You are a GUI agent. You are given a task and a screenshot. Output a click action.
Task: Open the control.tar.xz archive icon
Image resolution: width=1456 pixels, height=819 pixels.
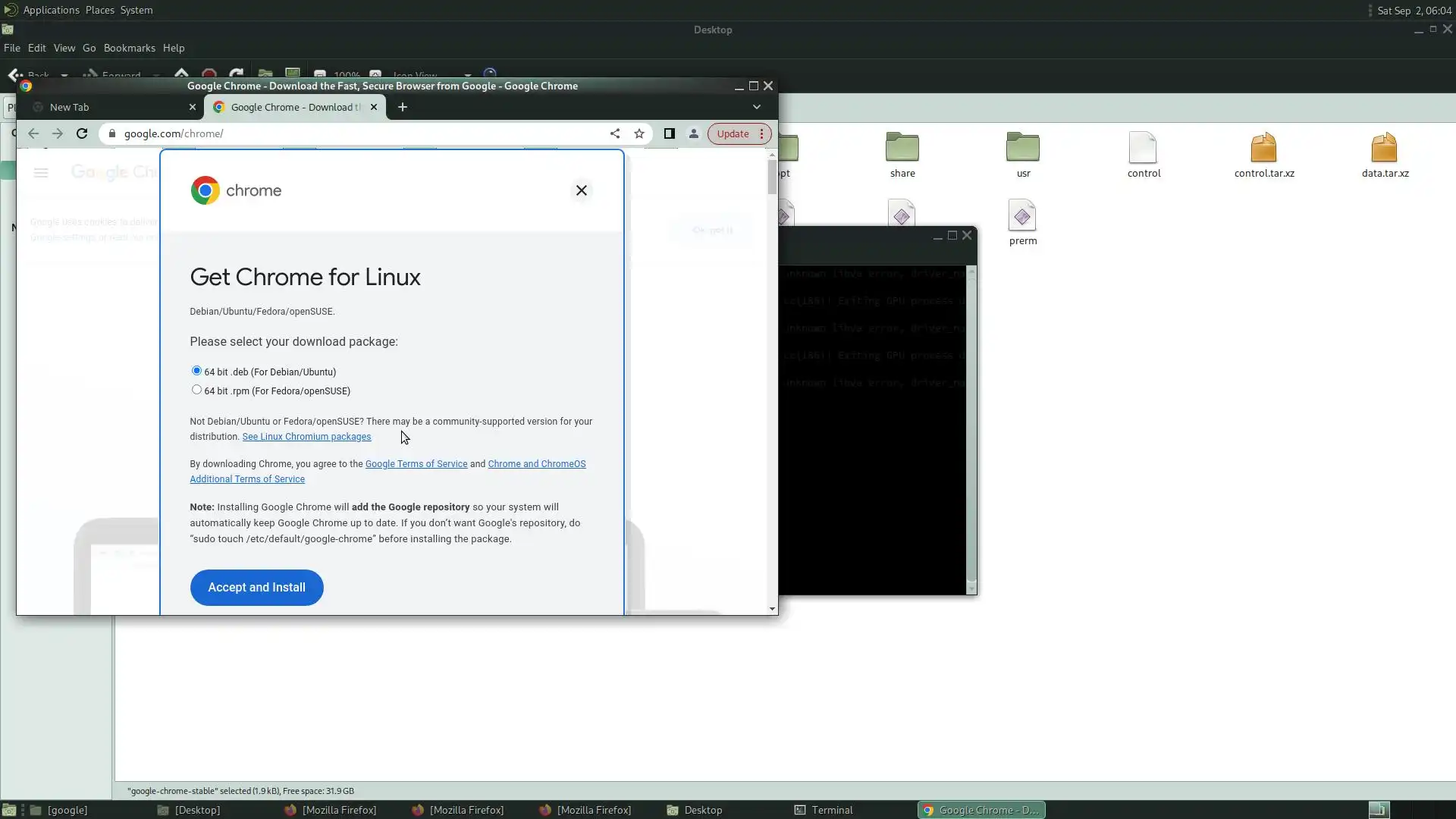1263,149
